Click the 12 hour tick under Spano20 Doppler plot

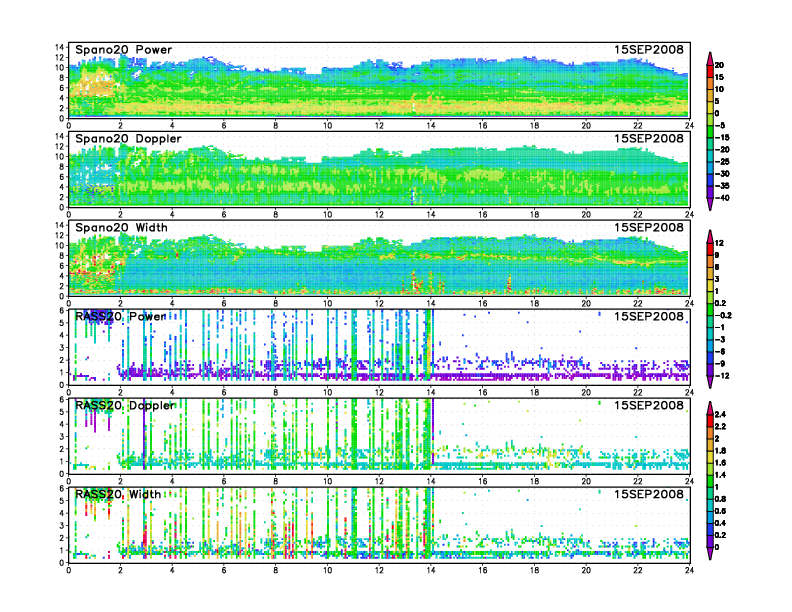[x=379, y=215]
